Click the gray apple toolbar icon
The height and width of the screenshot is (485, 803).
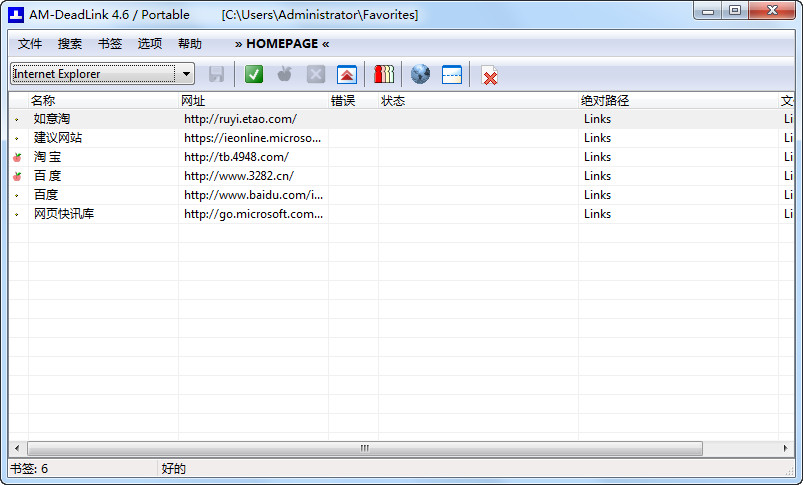[285, 74]
